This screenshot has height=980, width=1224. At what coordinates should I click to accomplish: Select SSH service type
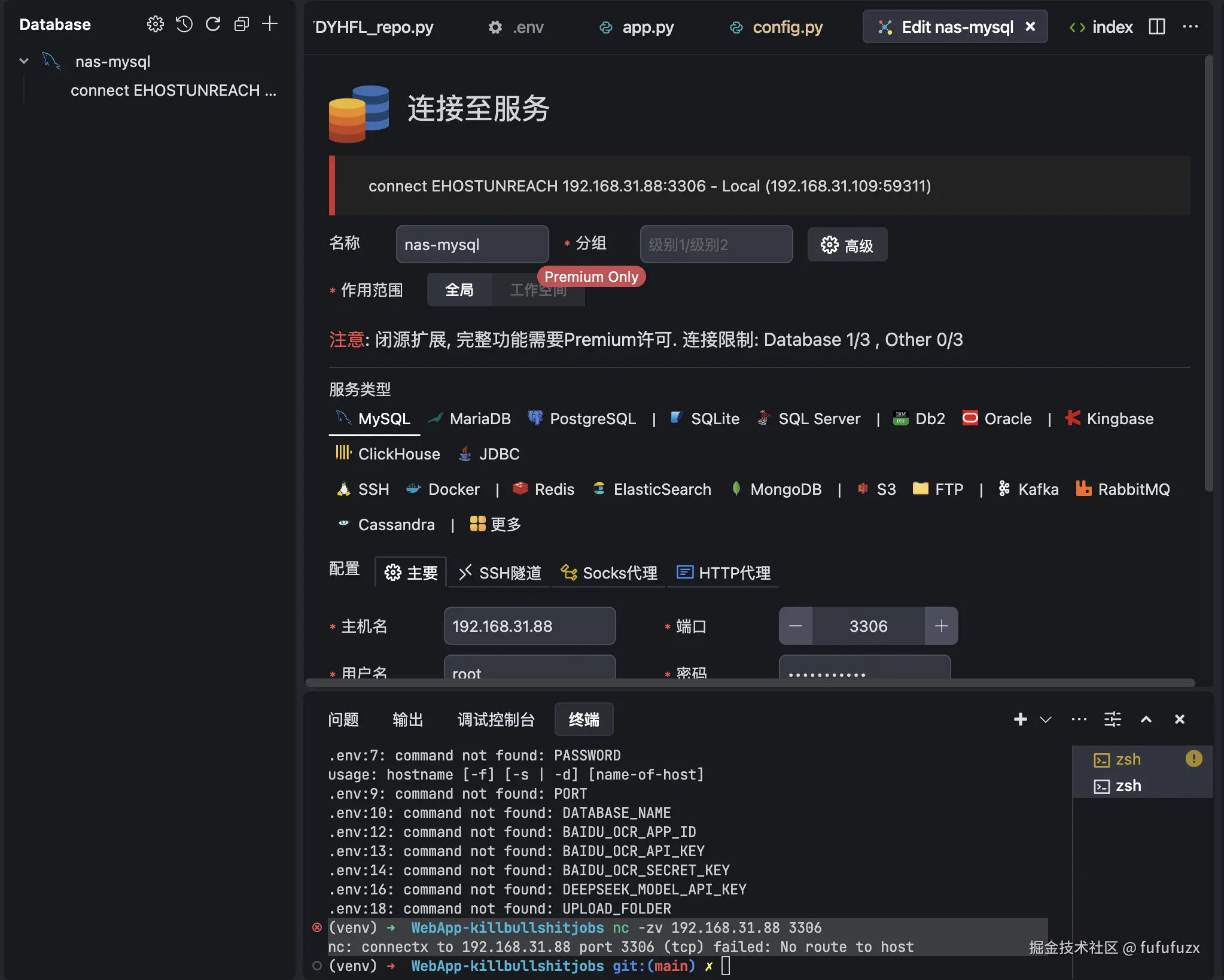[363, 489]
